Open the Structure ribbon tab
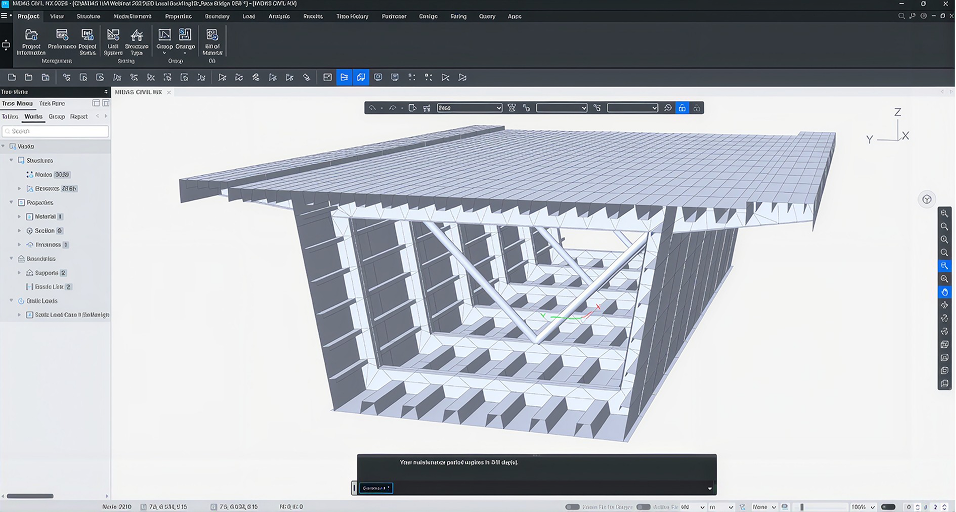Viewport: 956px width, 512px height. [88, 16]
